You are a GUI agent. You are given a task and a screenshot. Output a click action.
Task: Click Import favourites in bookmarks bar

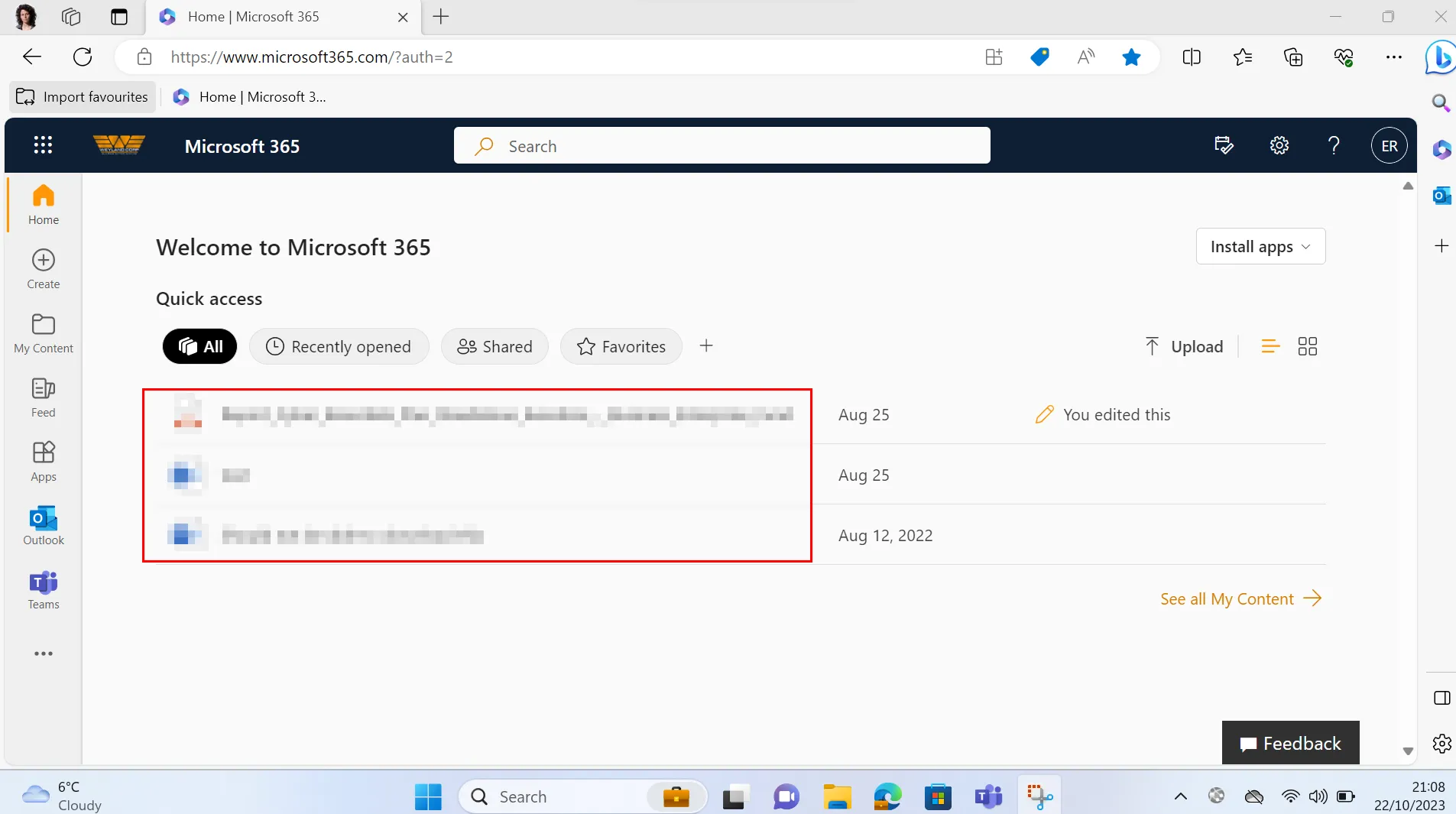click(83, 97)
